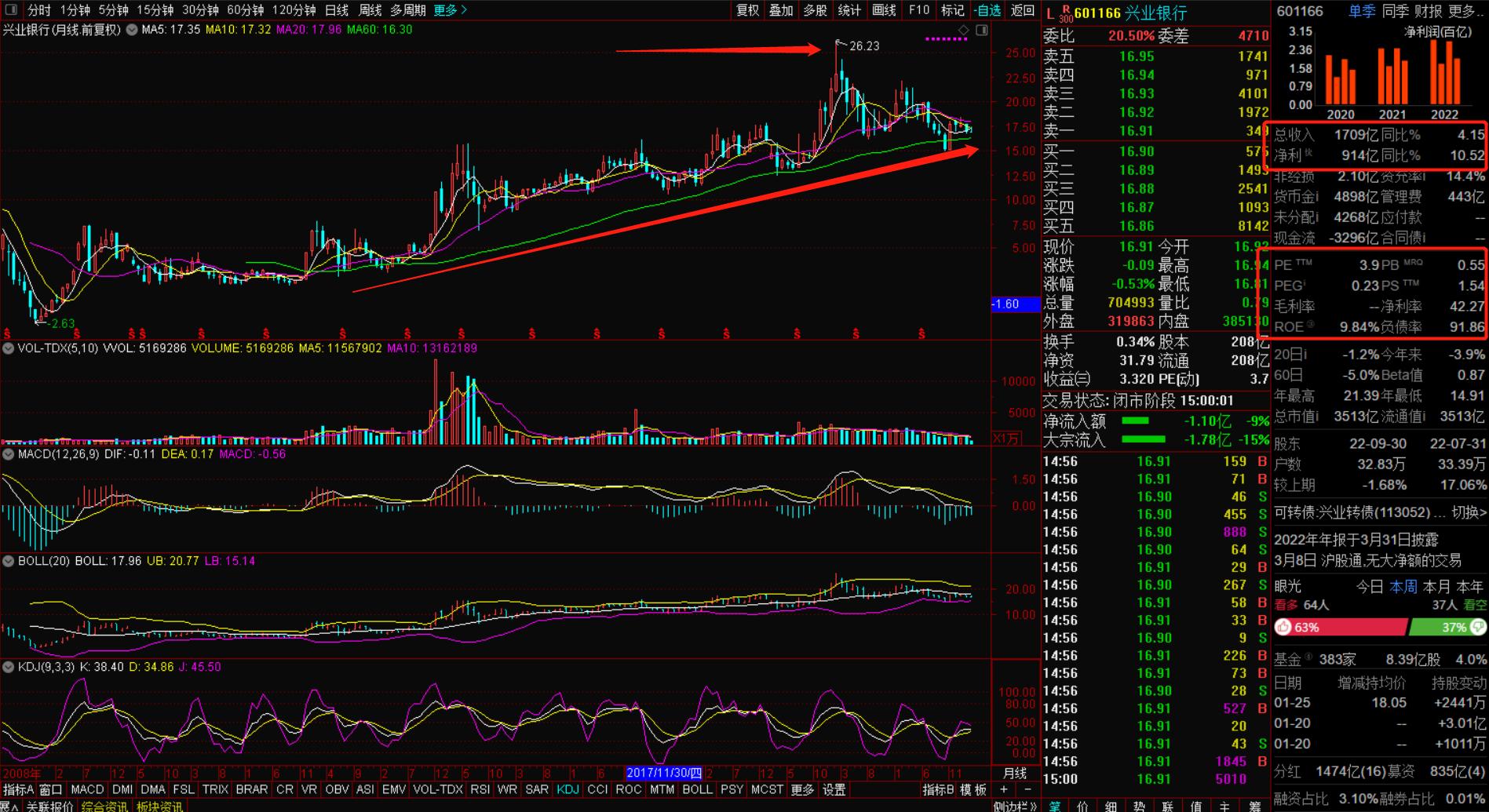Select the 120分钟 period

click(x=294, y=10)
